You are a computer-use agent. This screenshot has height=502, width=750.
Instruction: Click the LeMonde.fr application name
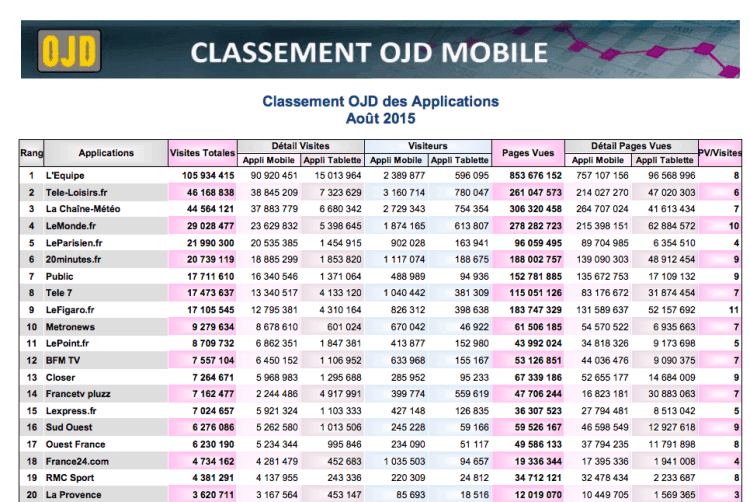pyautogui.click(x=72, y=226)
